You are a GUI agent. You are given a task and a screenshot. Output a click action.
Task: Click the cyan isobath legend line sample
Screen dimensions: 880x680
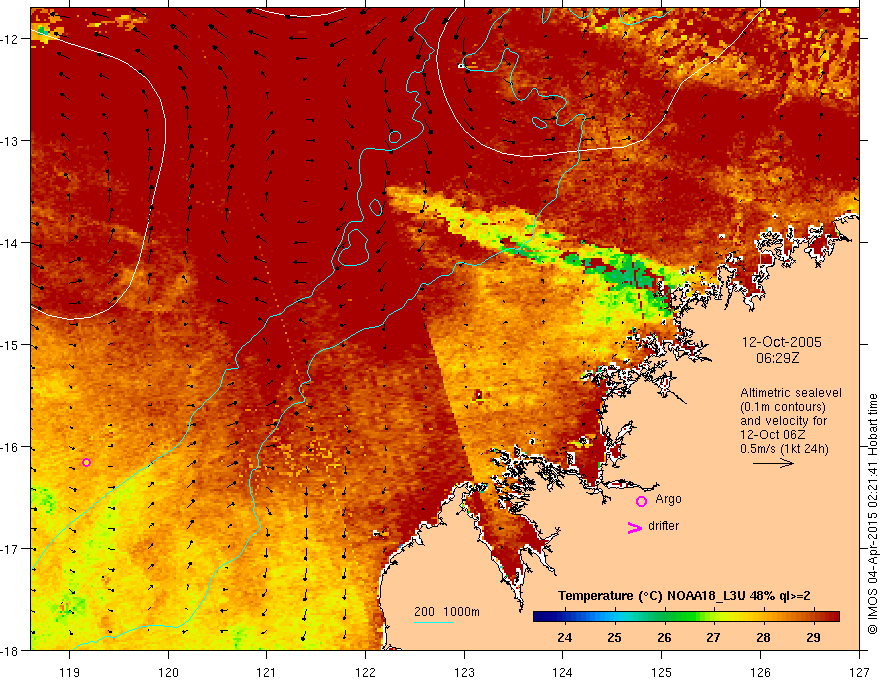(434, 622)
